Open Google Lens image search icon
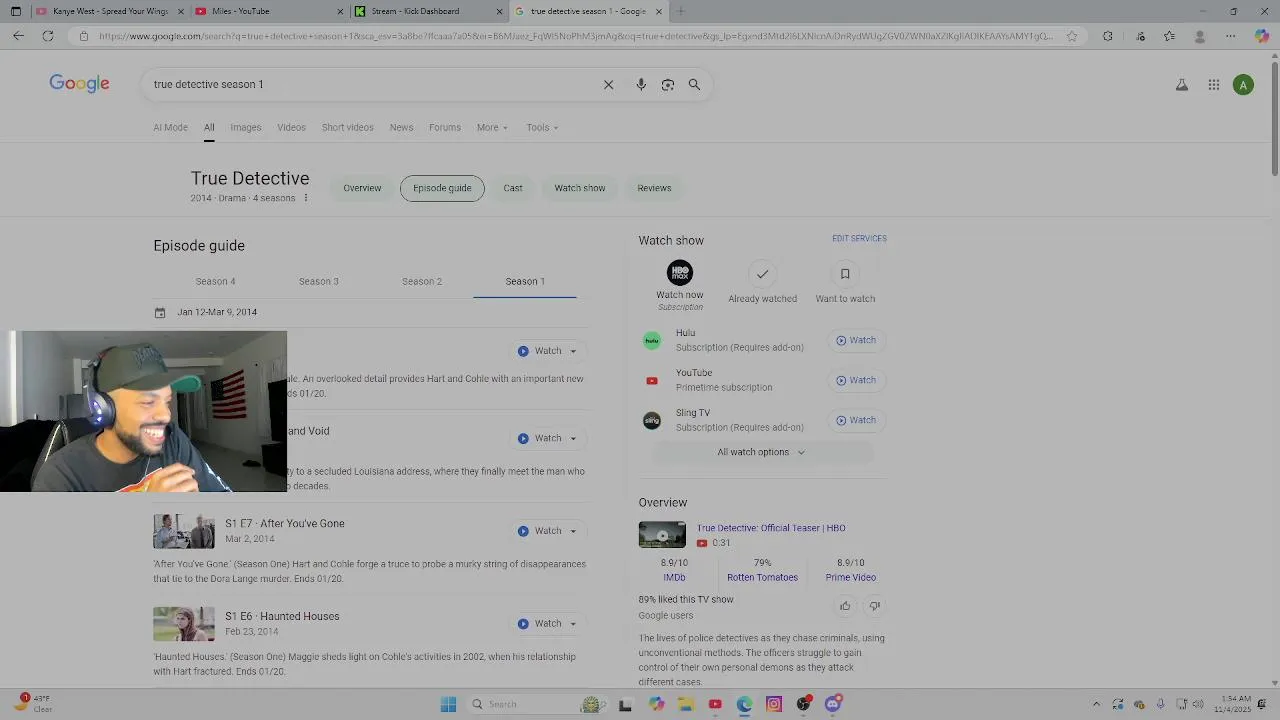This screenshot has height=720, width=1280. pyautogui.click(x=668, y=85)
